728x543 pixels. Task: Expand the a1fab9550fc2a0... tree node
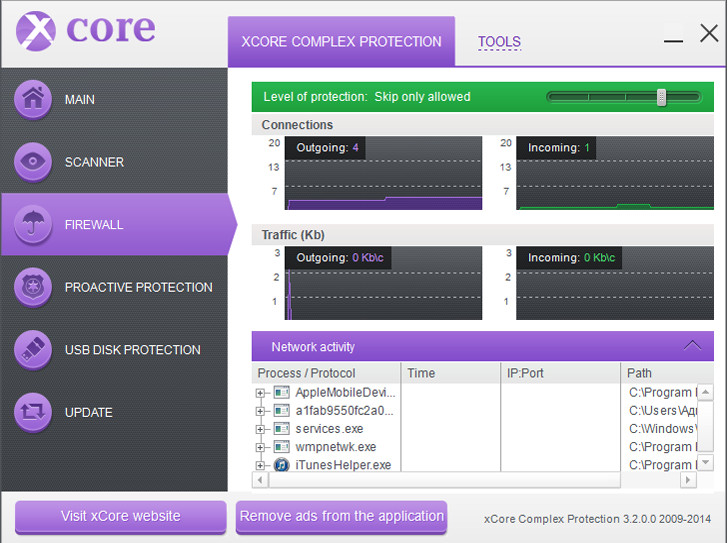260,411
